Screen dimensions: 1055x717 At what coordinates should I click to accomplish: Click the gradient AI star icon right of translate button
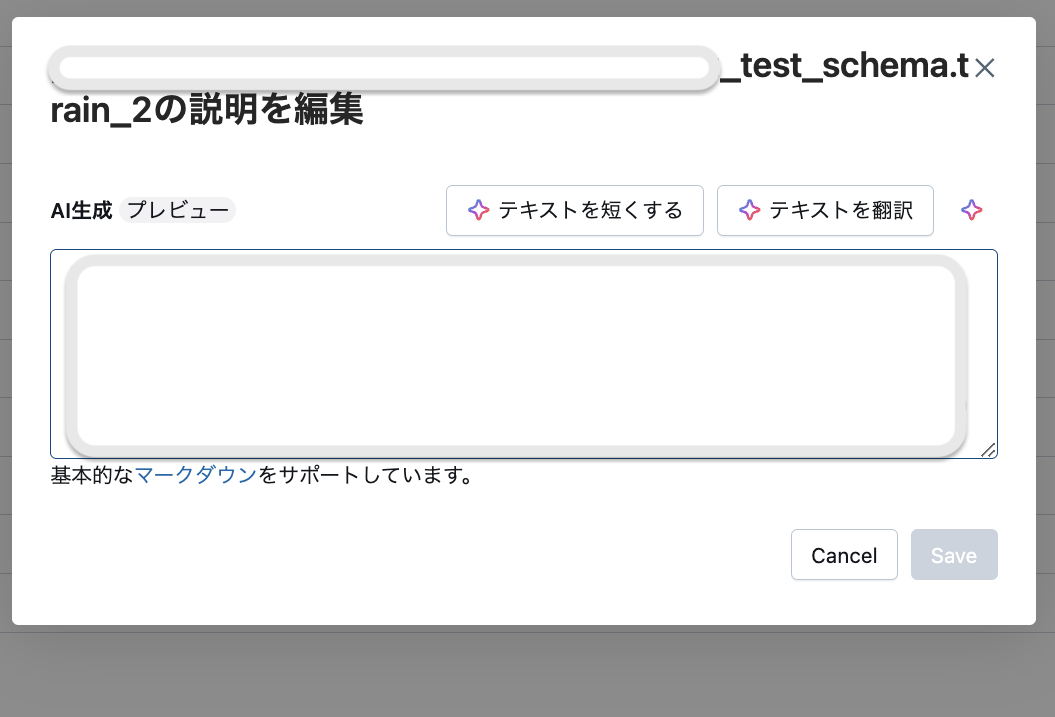(971, 210)
